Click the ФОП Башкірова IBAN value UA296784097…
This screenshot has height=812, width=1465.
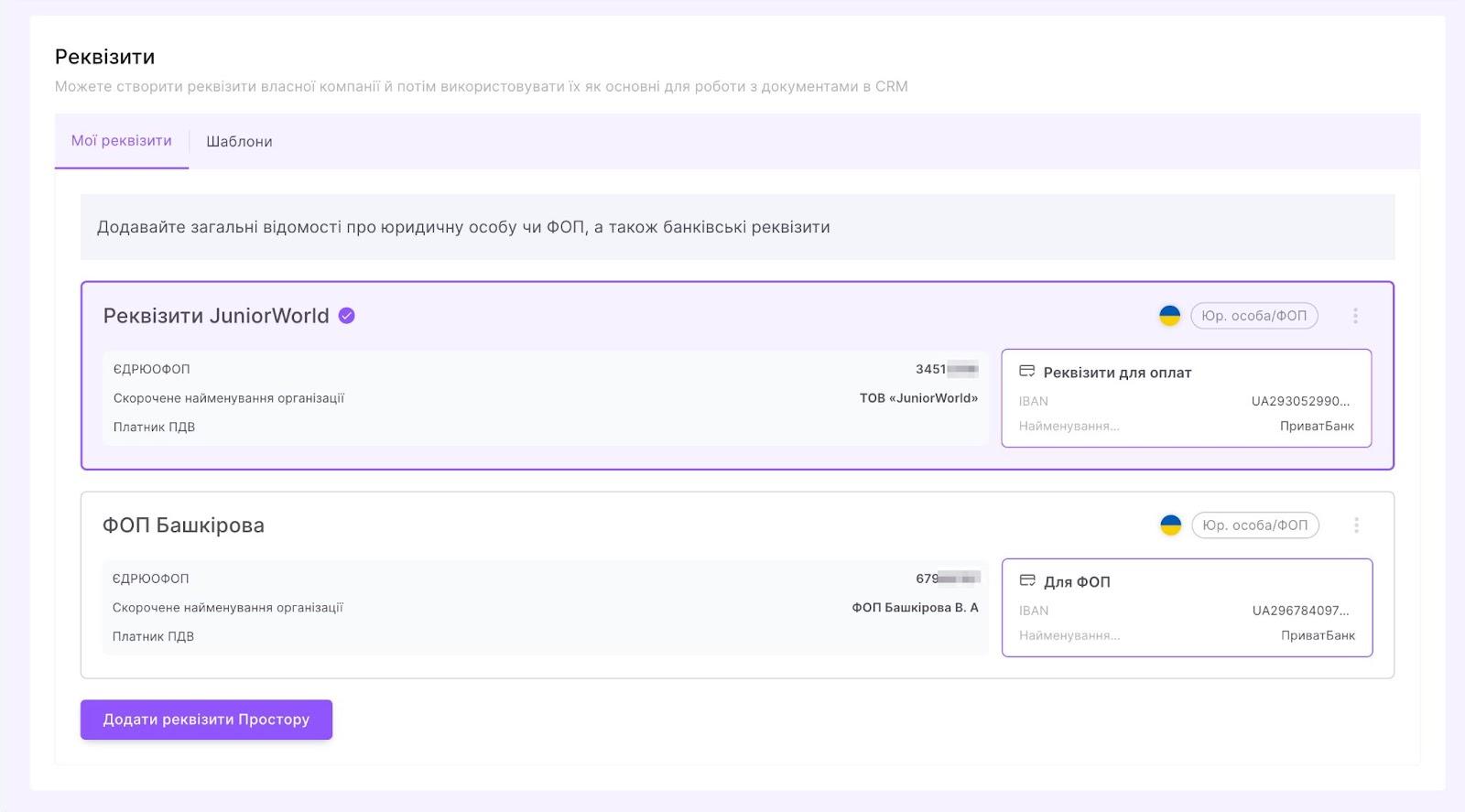pyautogui.click(x=1301, y=611)
